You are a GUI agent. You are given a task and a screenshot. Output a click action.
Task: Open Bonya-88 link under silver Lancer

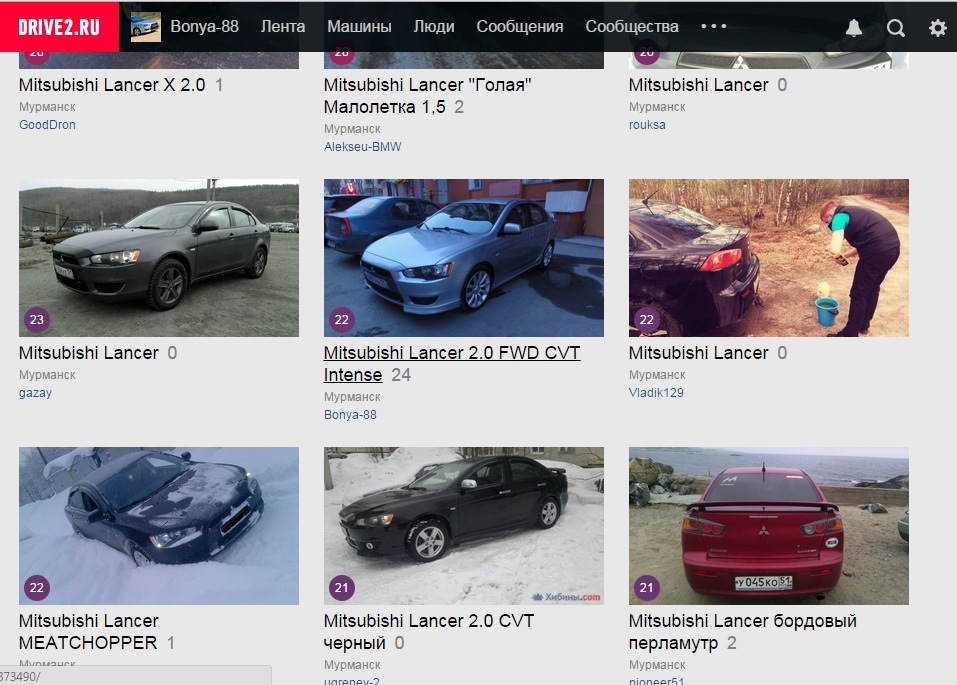point(350,415)
